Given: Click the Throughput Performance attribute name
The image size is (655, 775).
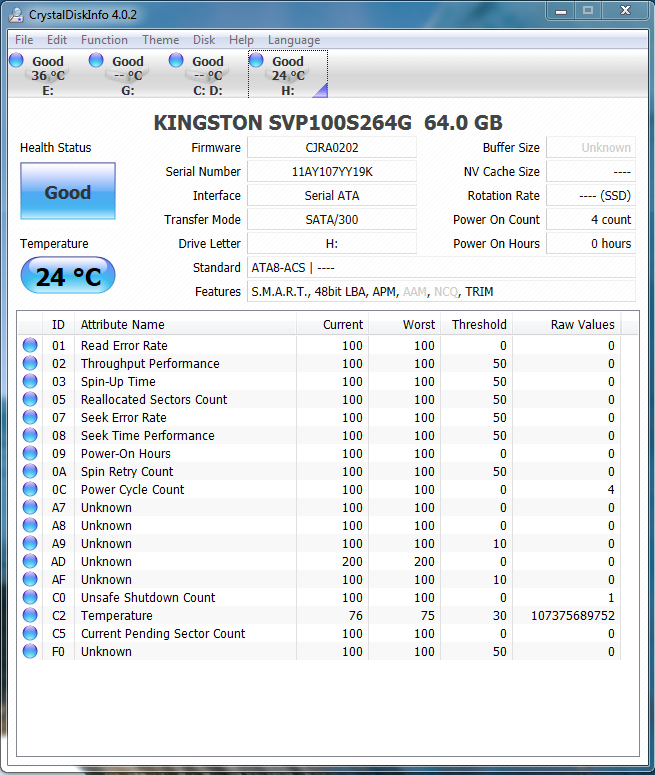Looking at the screenshot, I should [x=150, y=364].
